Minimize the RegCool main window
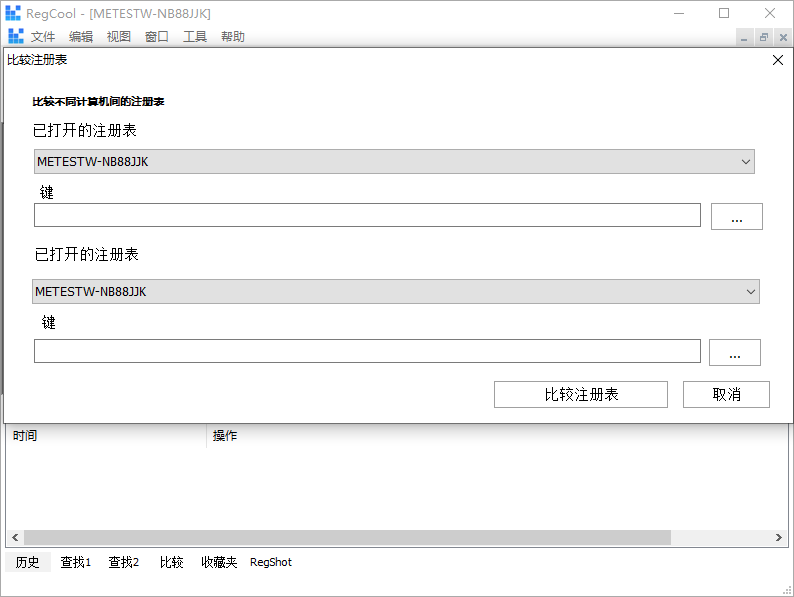 click(679, 13)
